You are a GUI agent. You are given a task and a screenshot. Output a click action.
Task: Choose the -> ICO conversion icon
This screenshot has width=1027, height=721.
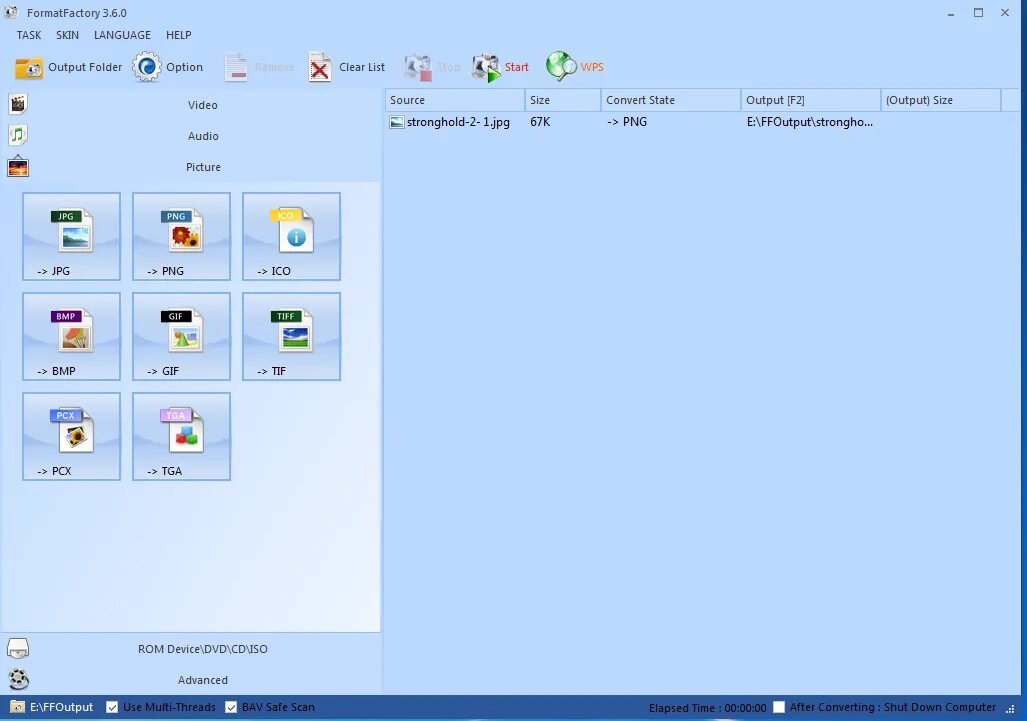pos(291,236)
